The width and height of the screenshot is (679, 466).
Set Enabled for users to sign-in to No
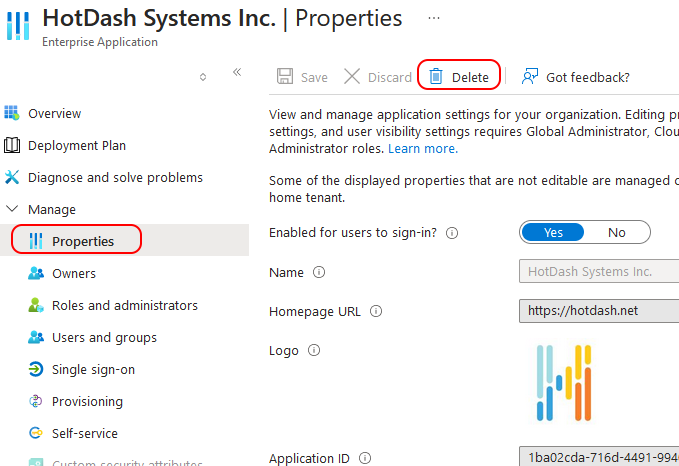pyautogui.click(x=616, y=233)
